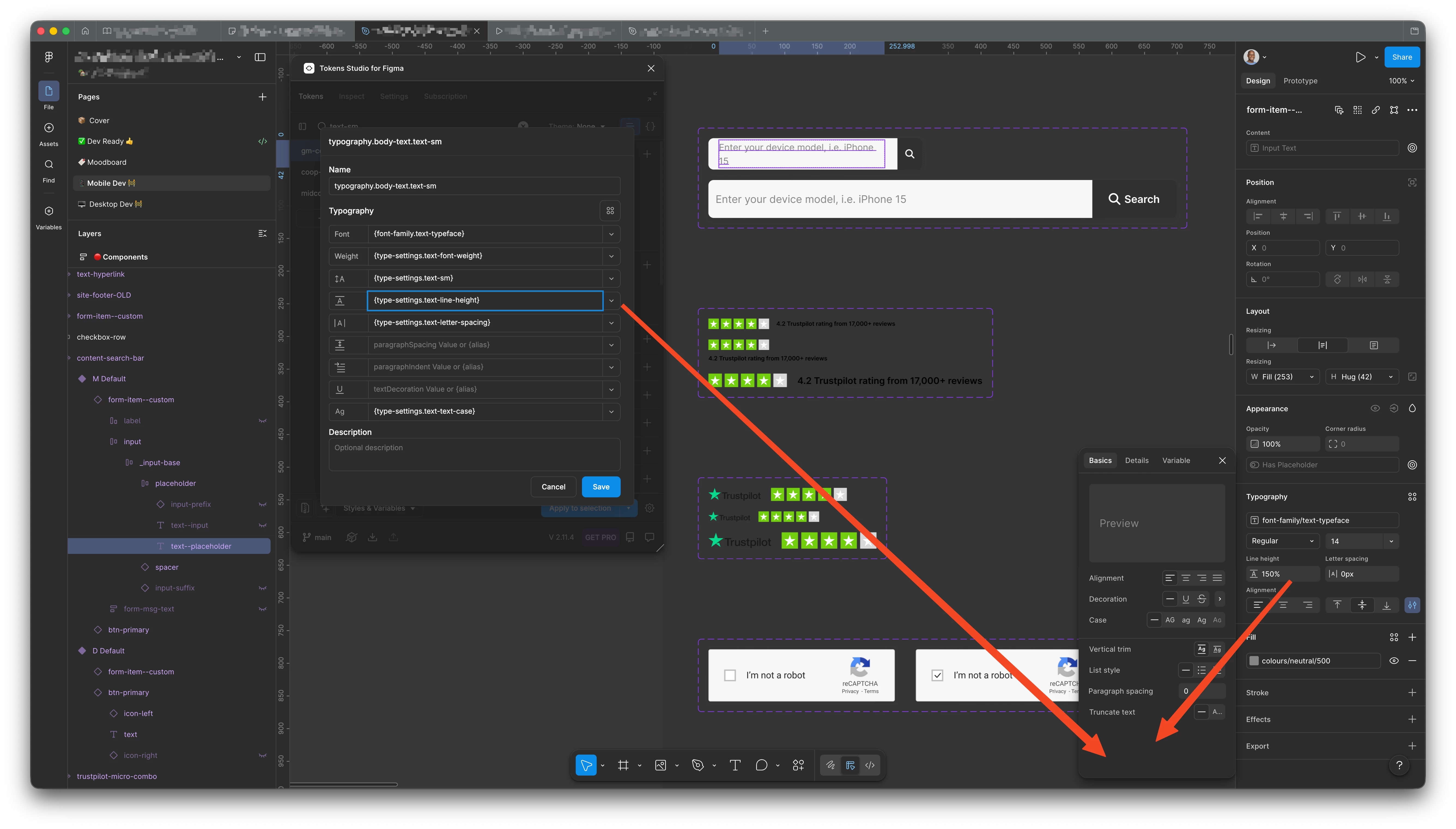The image size is (1456, 829).
Task: Open type details settings icon in Typography
Action: (x=1412, y=605)
